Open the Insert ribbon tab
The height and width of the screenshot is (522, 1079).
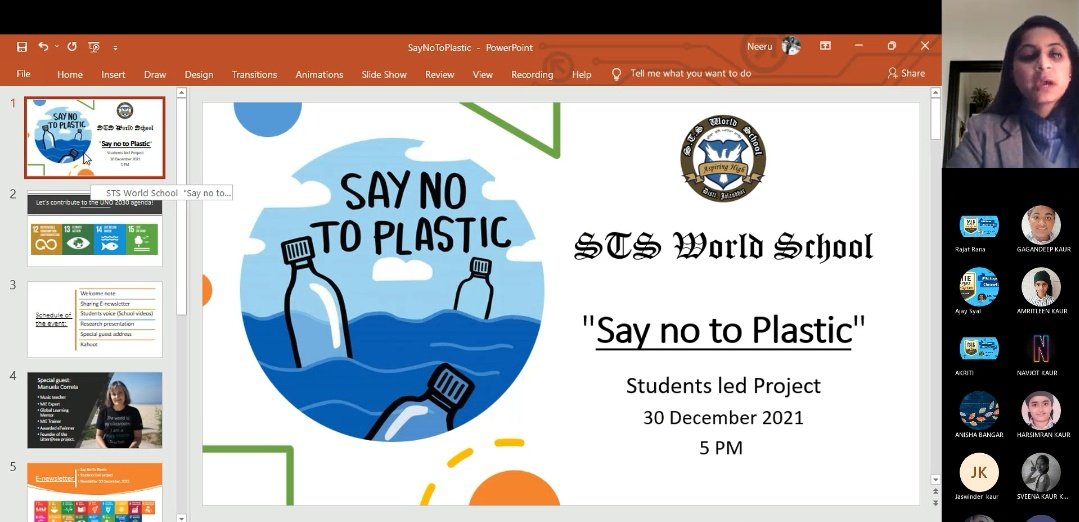point(114,74)
